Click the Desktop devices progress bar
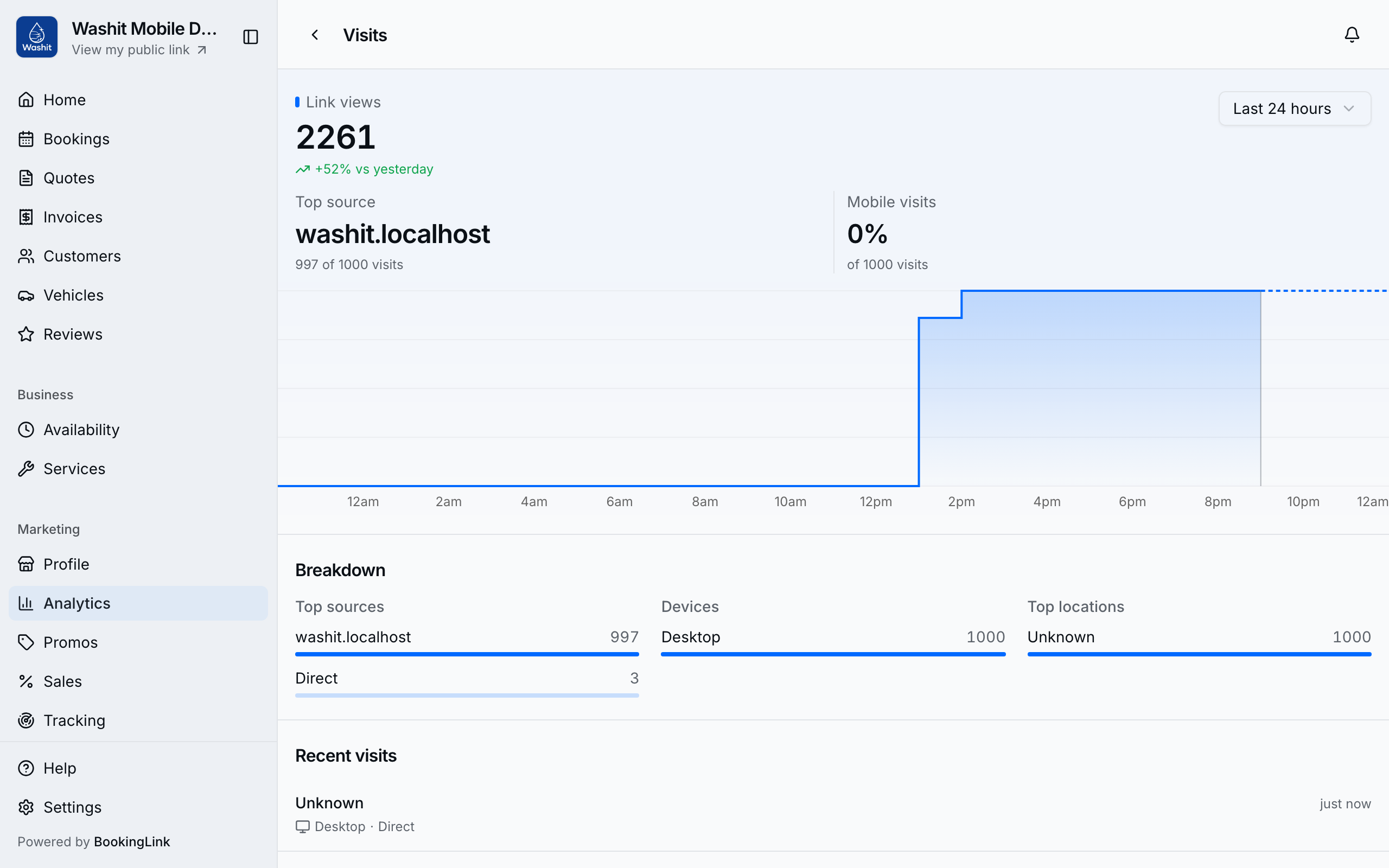The height and width of the screenshot is (868, 1389). pyautogui.click(x=833, y=654)
